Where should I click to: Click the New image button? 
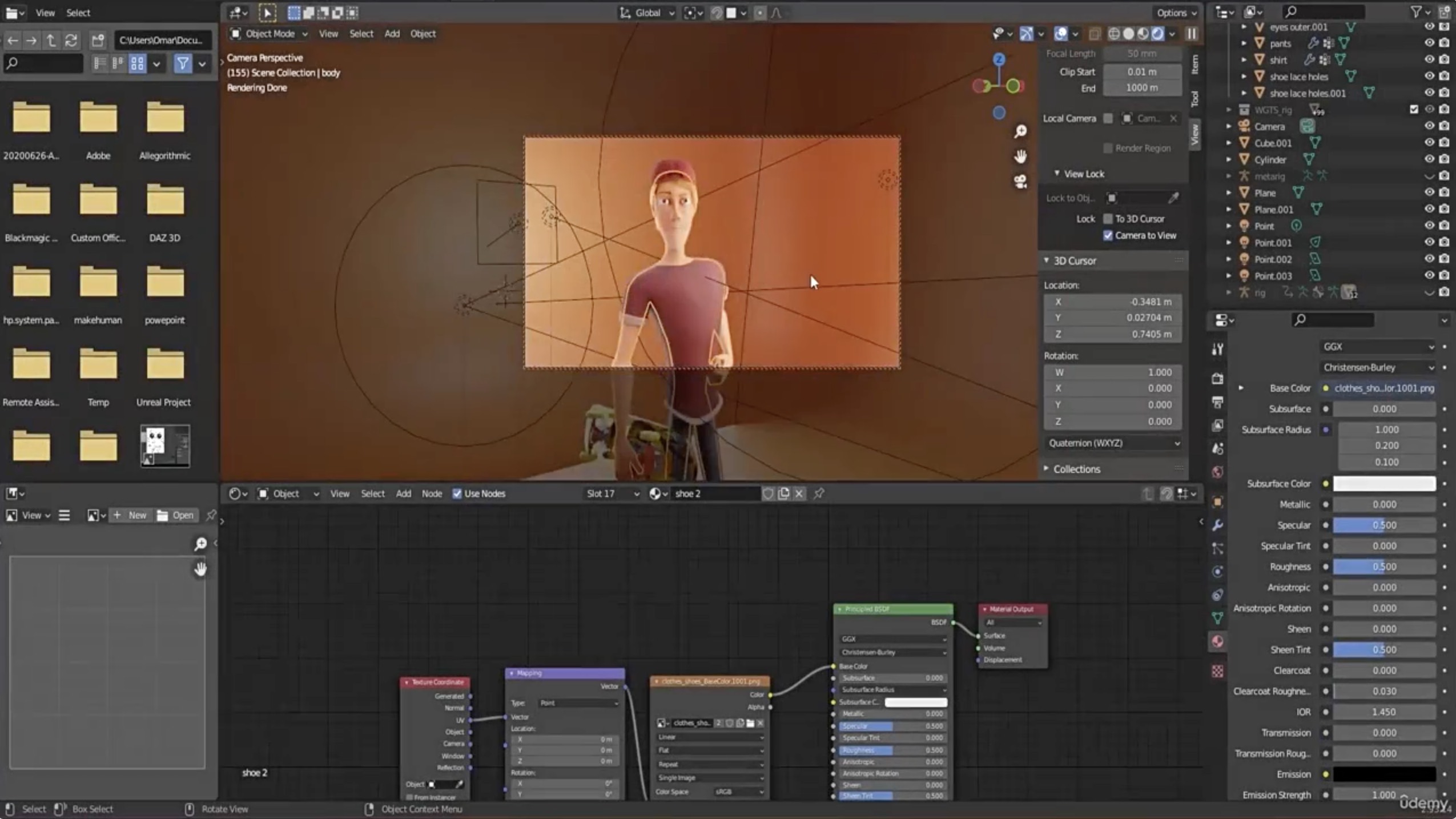coord(131,515)
